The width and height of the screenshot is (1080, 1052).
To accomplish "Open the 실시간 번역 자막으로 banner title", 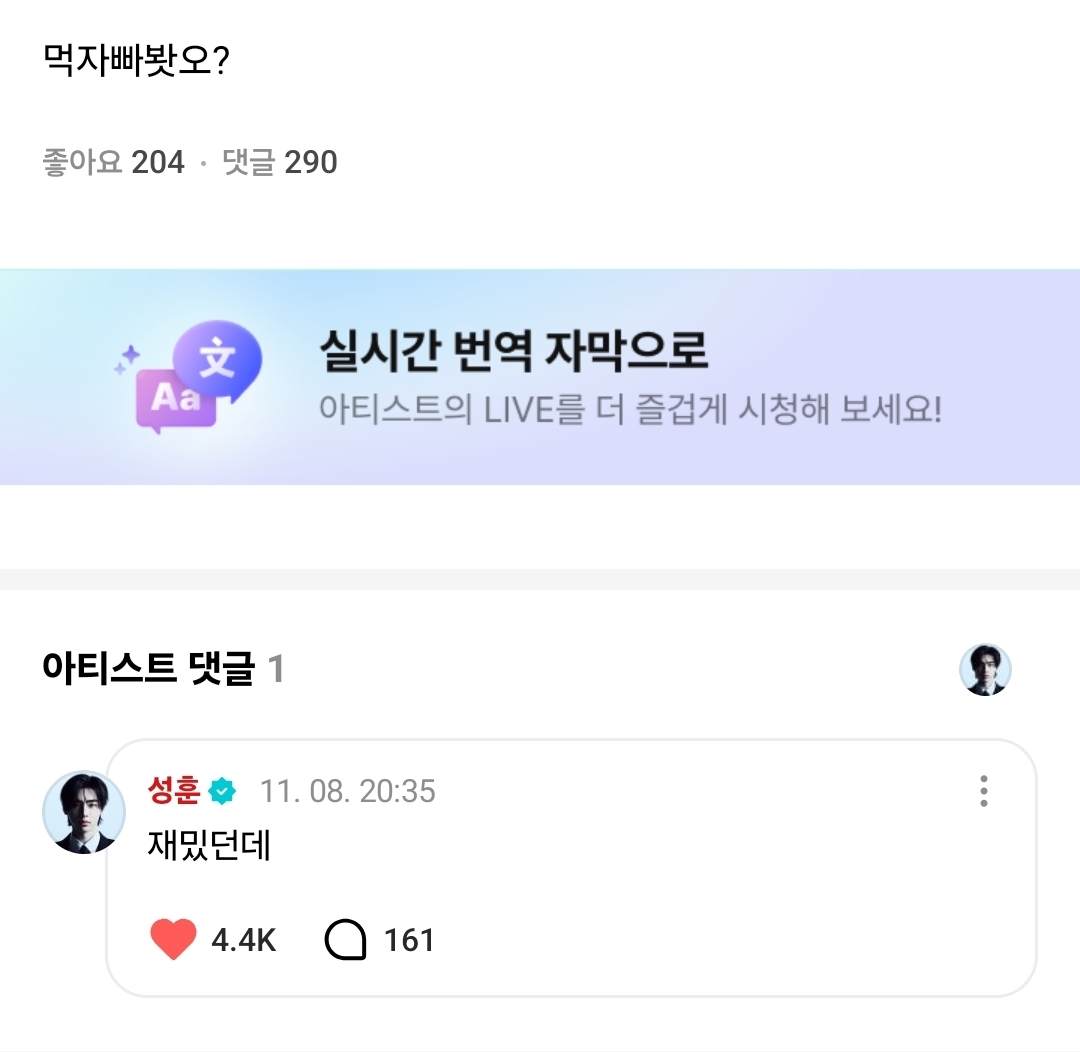I will [513, 350].
